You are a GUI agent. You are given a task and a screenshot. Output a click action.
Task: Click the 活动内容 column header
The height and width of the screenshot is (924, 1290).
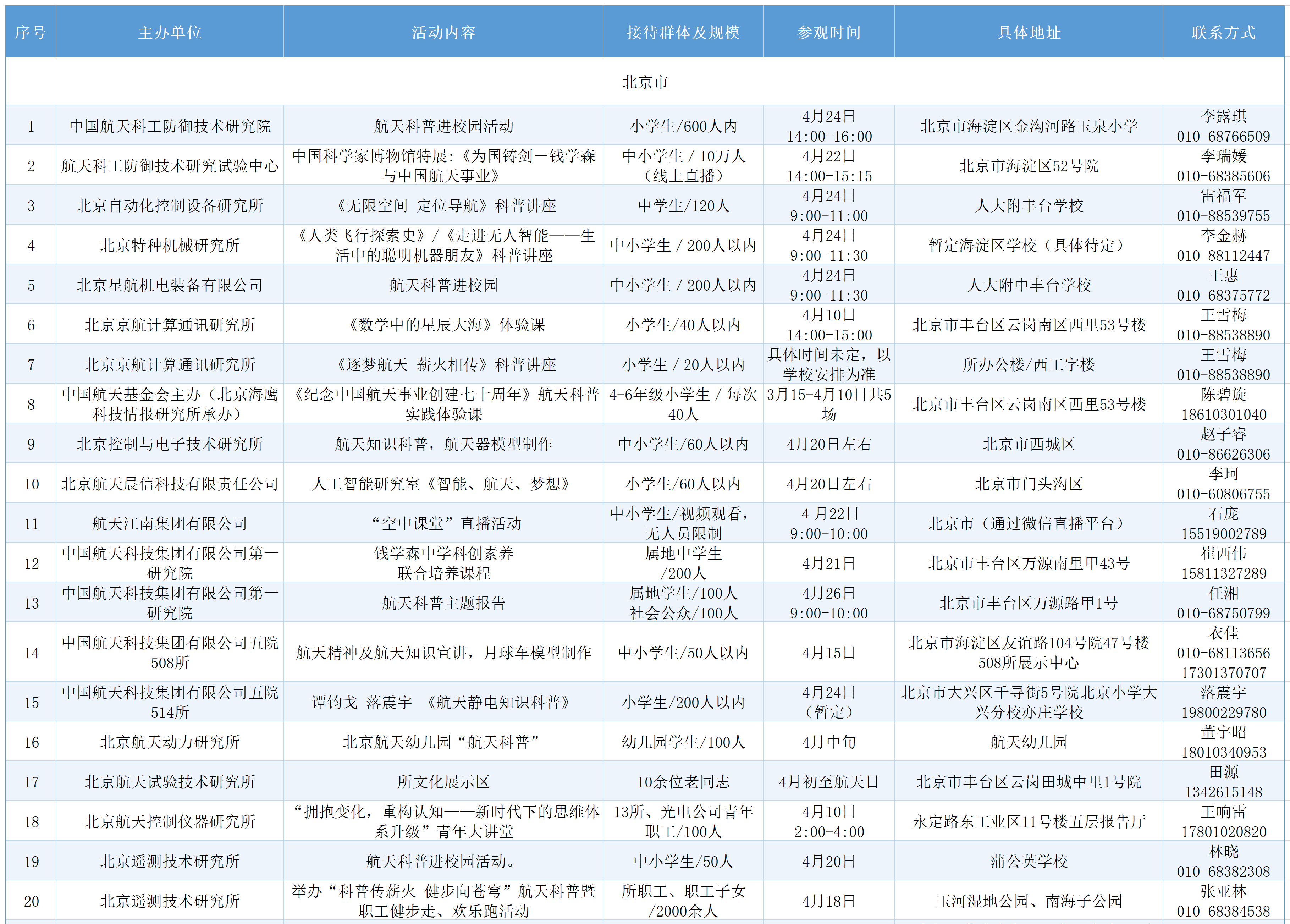pyautogui.click(x=443, y=32)
